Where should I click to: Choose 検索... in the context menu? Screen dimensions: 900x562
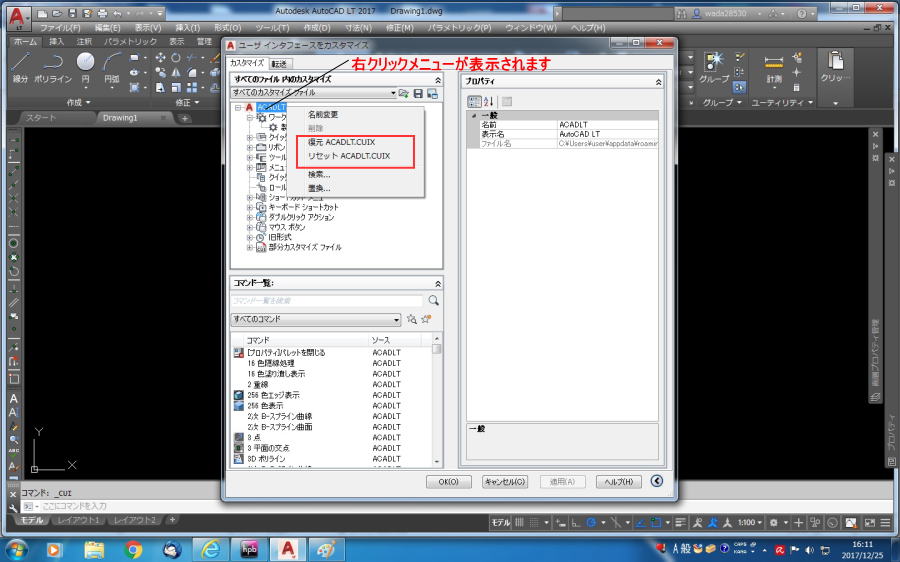(x=319, y=175)
